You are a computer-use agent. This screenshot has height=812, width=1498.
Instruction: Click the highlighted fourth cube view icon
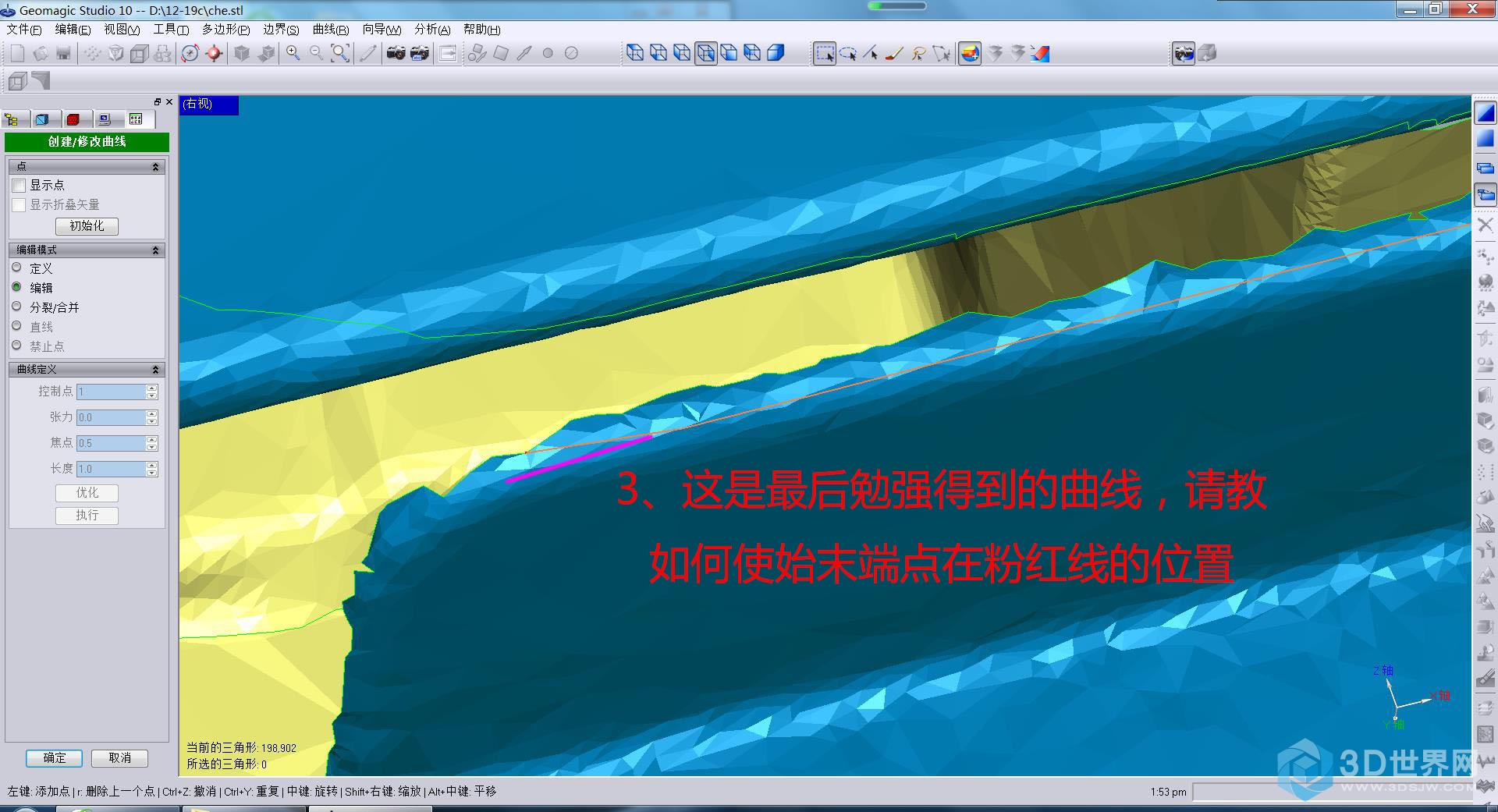[705, 53]
